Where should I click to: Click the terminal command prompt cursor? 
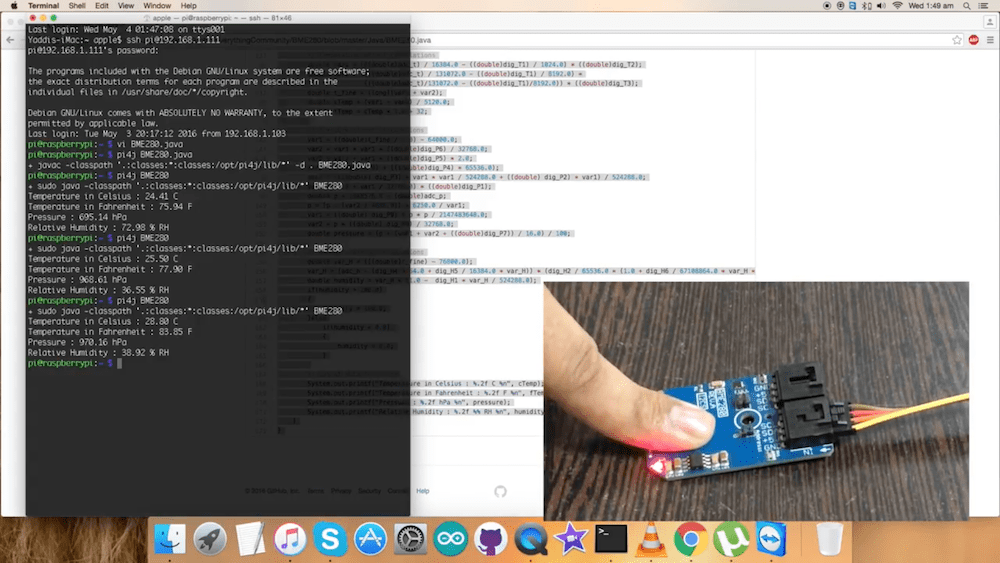pos(119,363)
